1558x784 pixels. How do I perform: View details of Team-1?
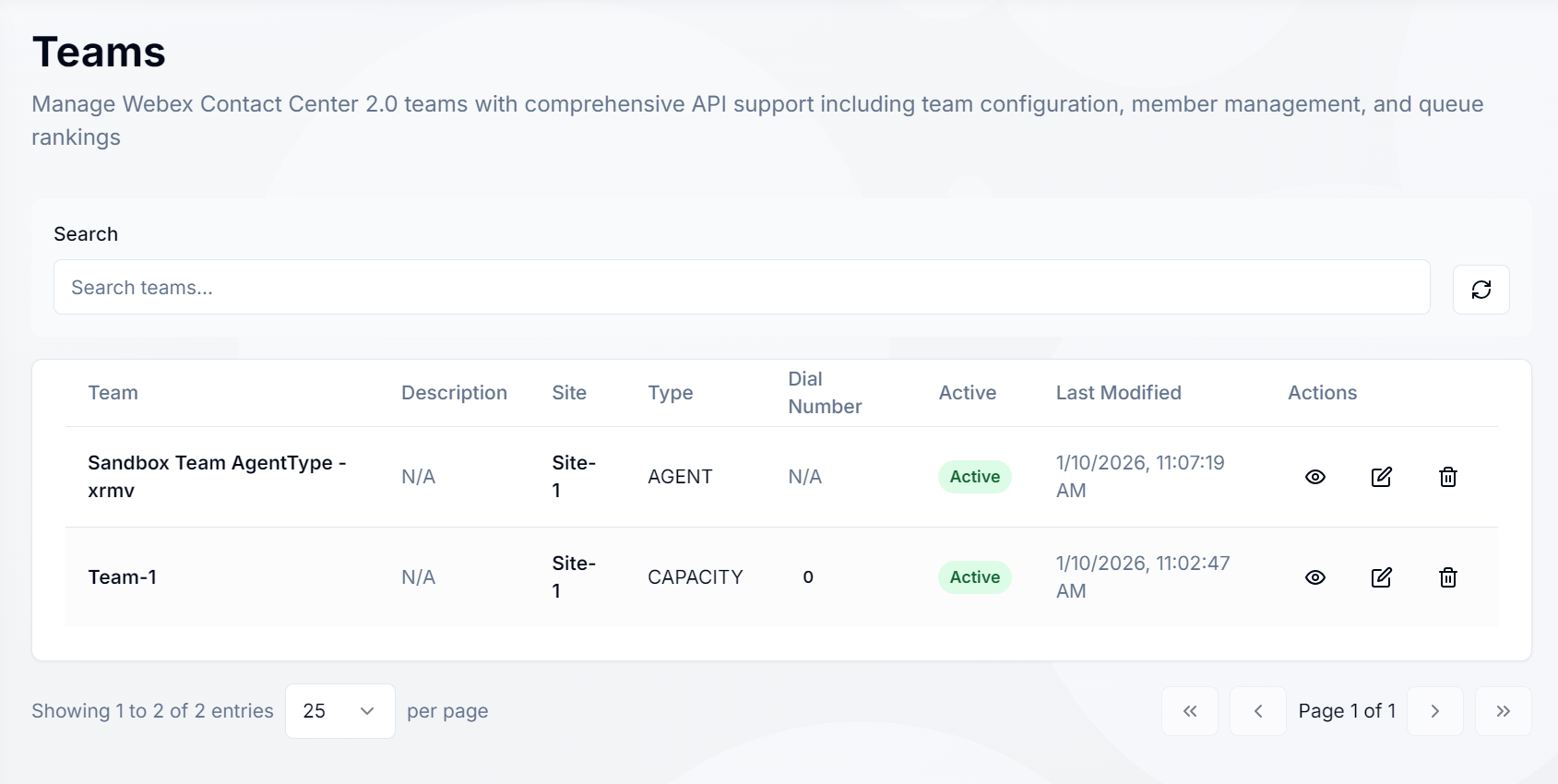coord(1315,577)
